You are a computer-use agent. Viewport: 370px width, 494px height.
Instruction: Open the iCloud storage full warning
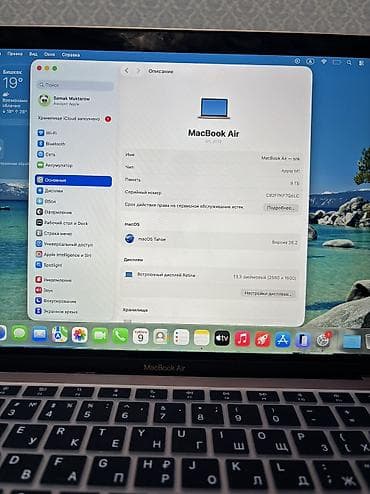[x=74, y=119]
